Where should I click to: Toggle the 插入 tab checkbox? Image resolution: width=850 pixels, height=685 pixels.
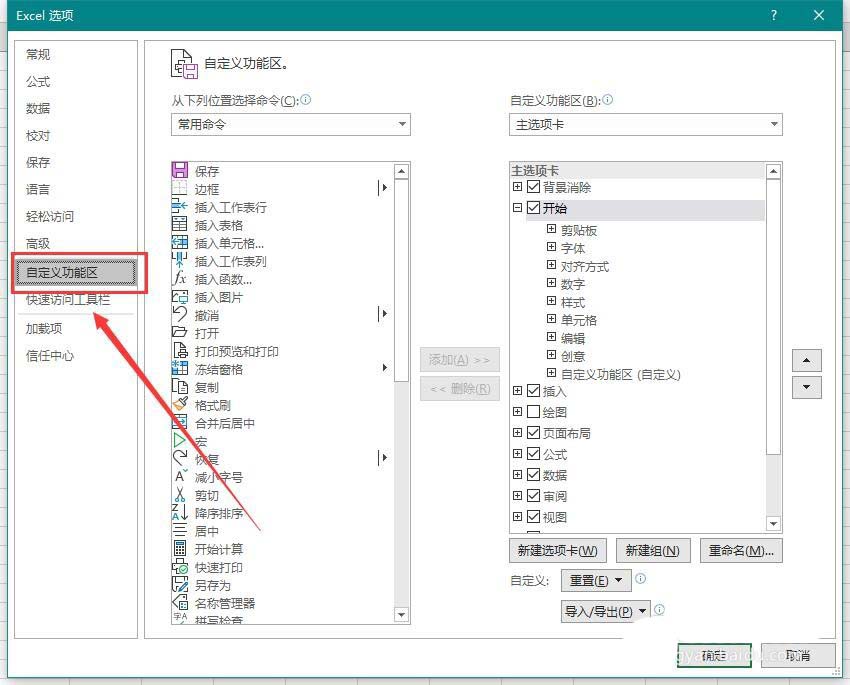point(533,391)
